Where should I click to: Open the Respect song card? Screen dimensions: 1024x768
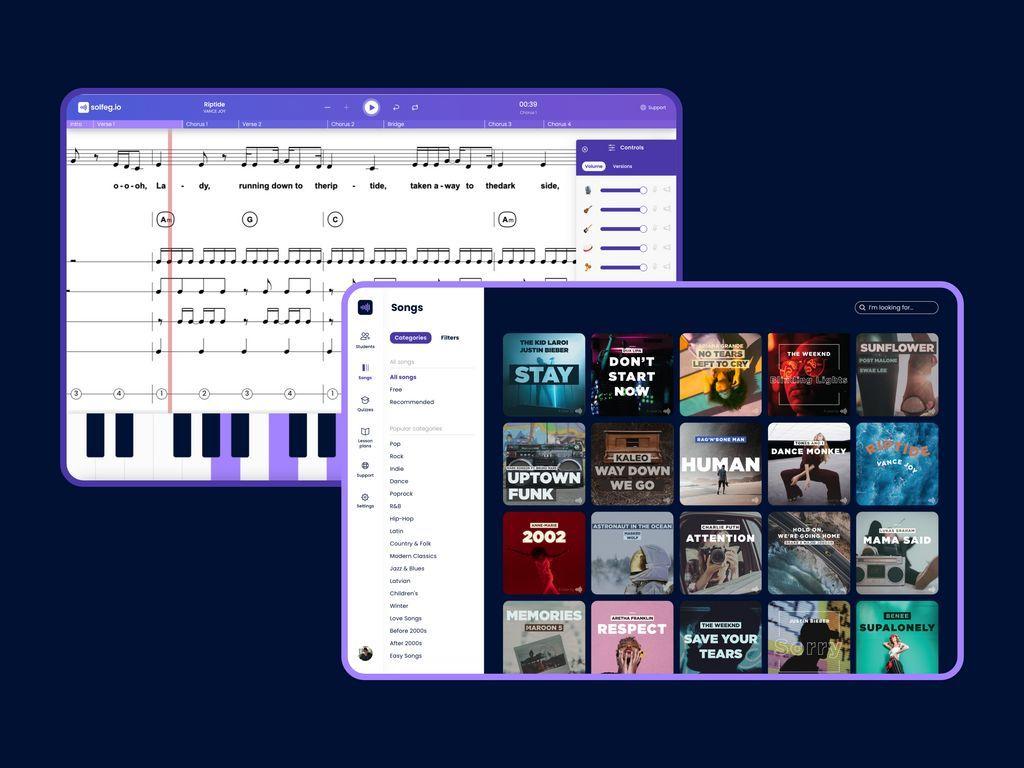632,637
